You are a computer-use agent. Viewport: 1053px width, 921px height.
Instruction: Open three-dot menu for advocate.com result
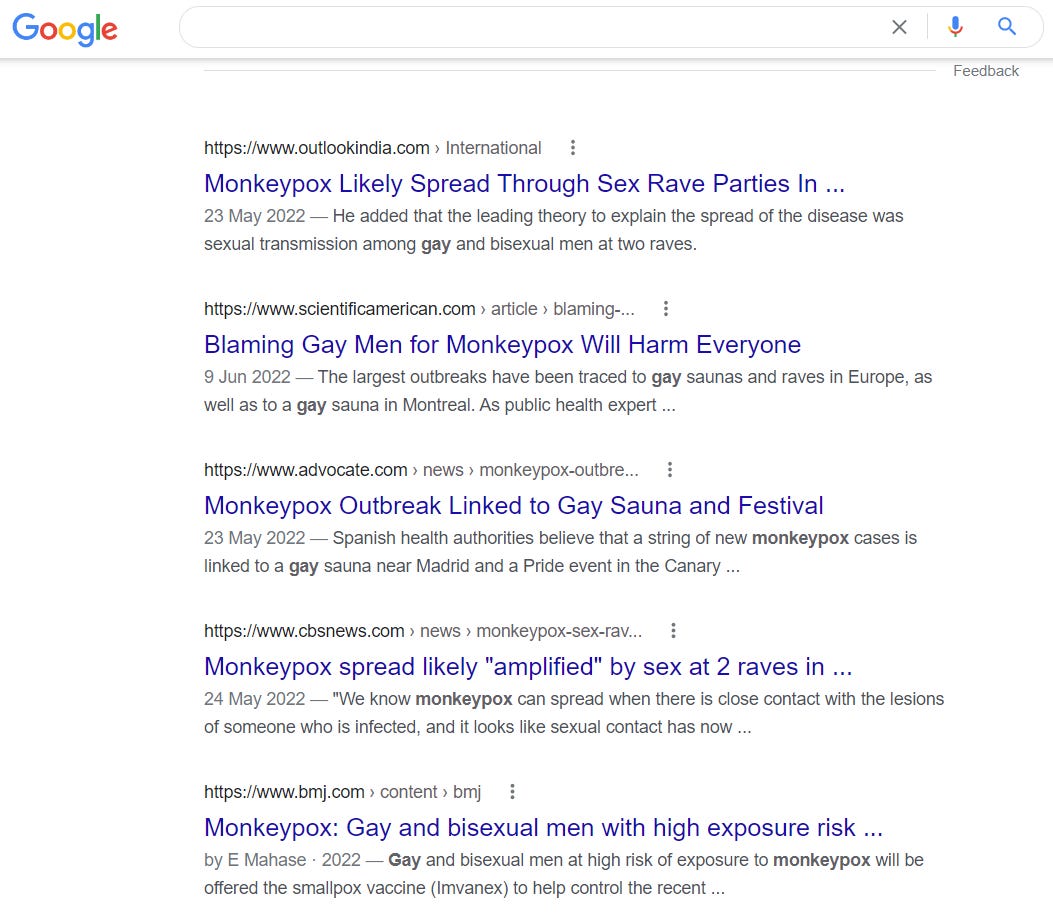[670, 470]
